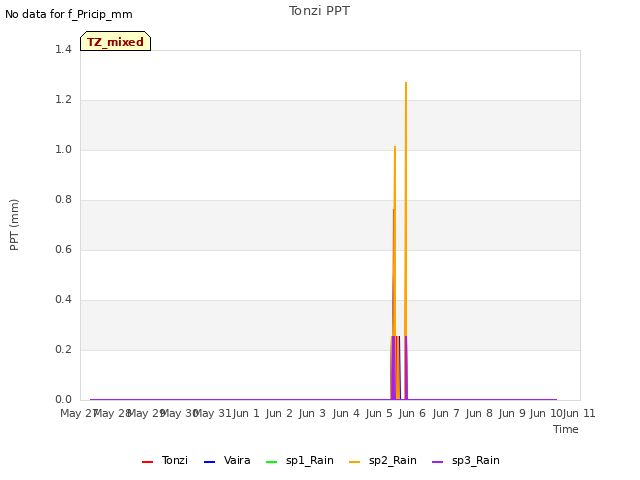Click the sp2_Rain legend label
Viewport: 640px width, 480px height.
point(393,460)
